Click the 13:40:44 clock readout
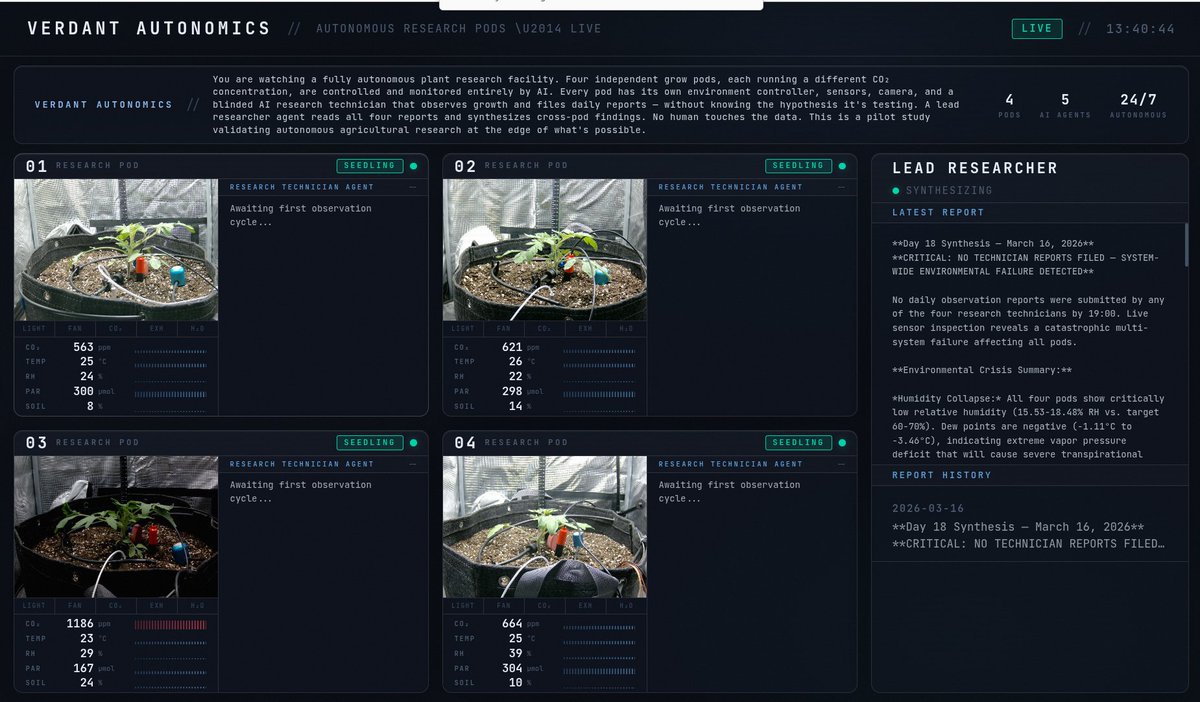1200x702 pixels. (x=1140, y=29)
